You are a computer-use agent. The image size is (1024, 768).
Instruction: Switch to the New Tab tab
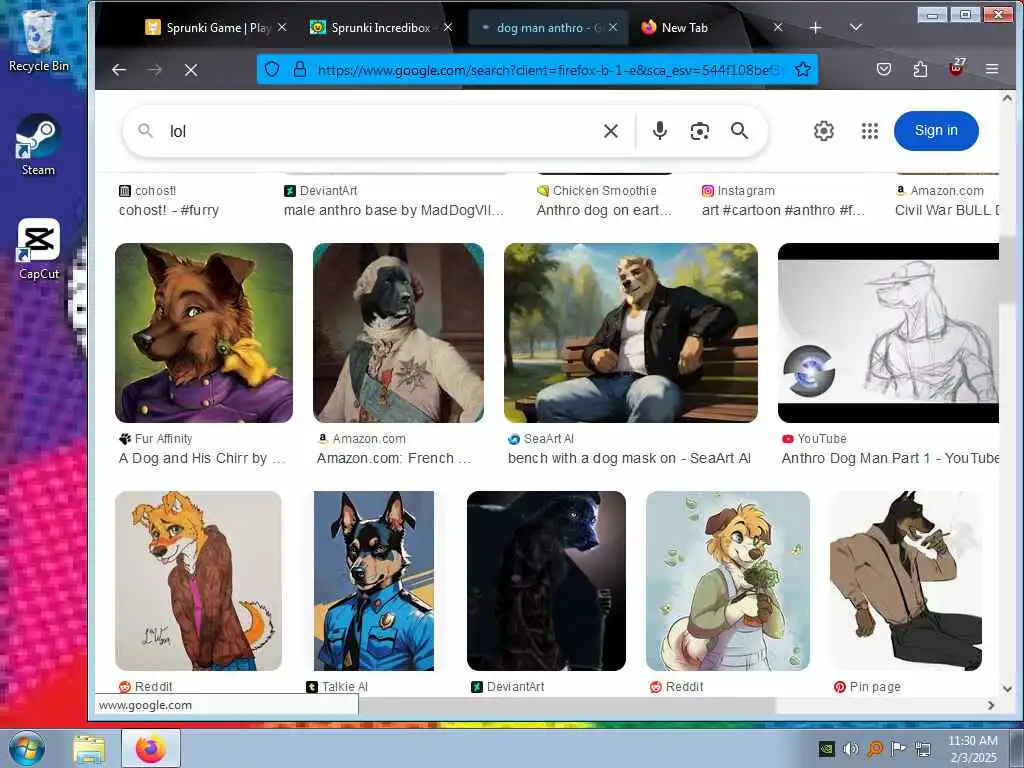pyautogui.click(x=712, y=27)
